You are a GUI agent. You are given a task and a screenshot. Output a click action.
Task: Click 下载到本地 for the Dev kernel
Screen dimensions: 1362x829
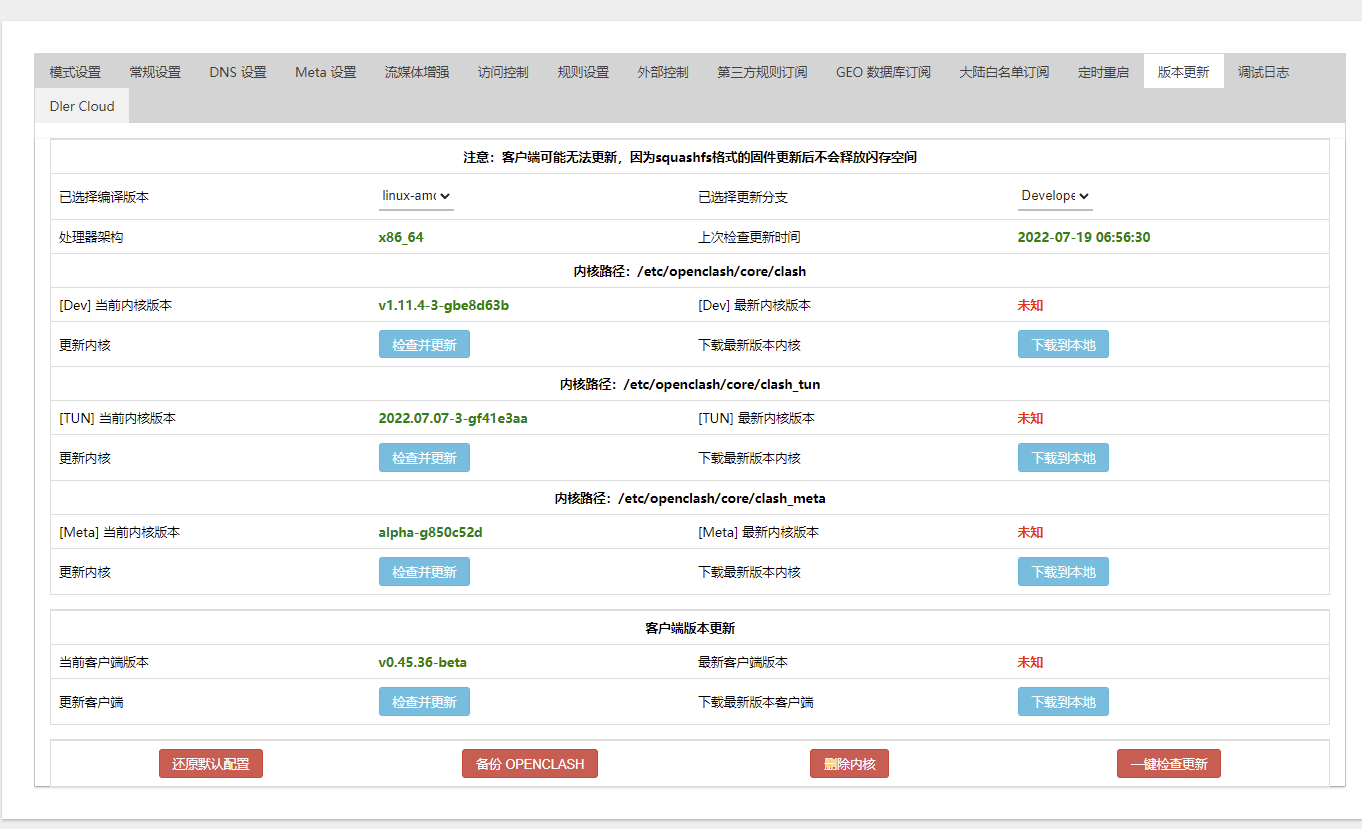pos(1063,343)
